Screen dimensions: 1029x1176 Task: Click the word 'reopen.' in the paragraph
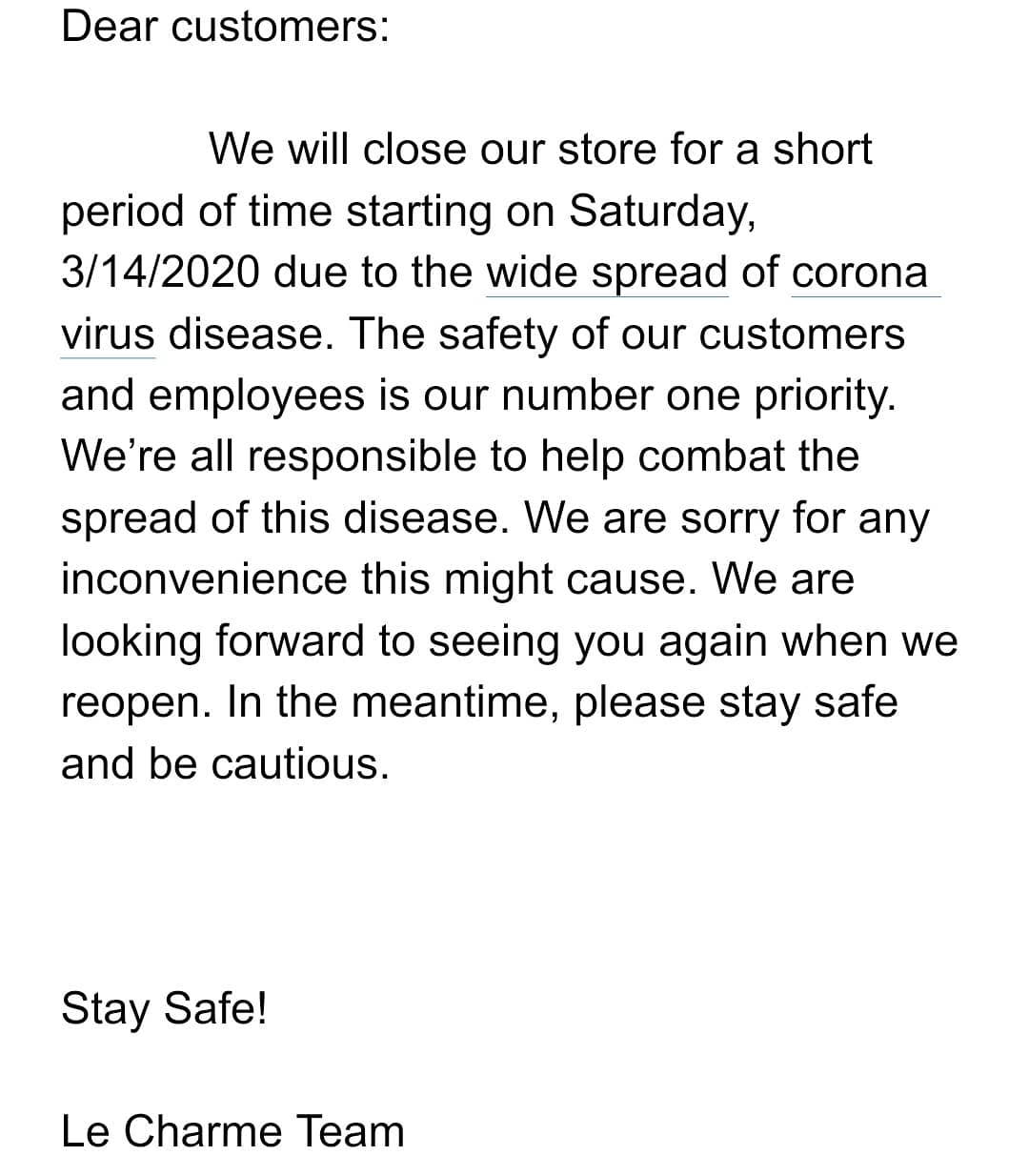[137, 704]
